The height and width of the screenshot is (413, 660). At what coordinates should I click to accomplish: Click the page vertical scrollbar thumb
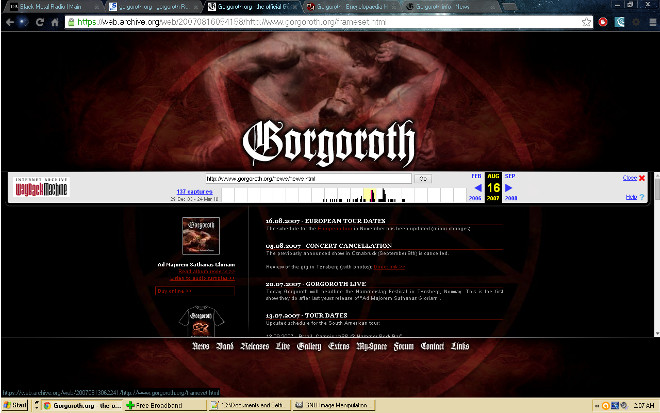[657, 189]
